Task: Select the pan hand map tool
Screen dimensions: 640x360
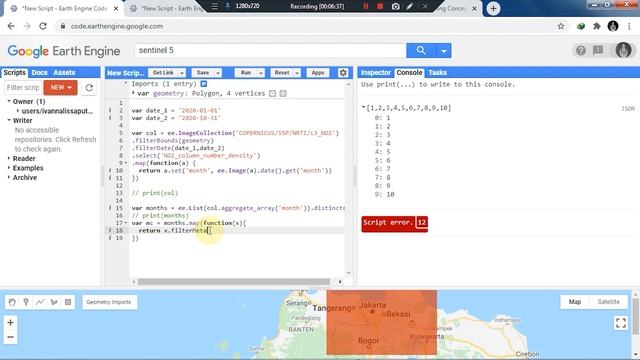Action: [12, 302]
